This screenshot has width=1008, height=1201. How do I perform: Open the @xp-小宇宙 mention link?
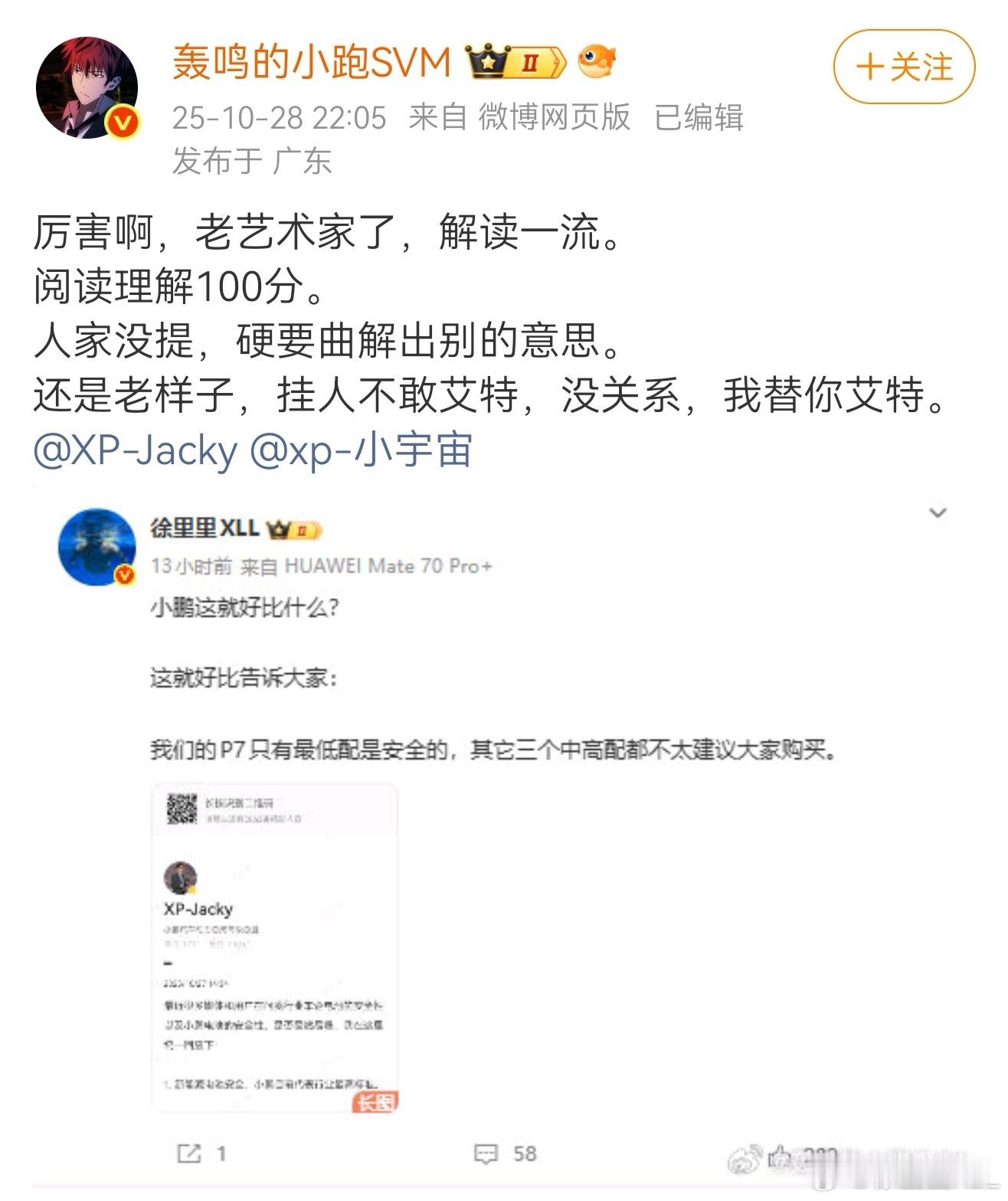click(361, 450)
